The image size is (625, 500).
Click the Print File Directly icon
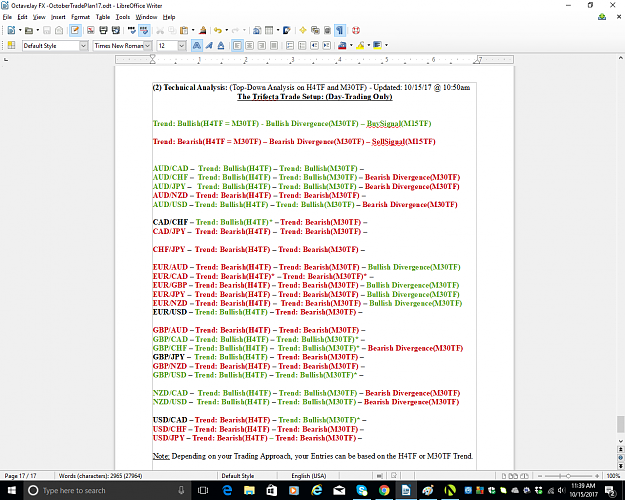coord(103,30)
